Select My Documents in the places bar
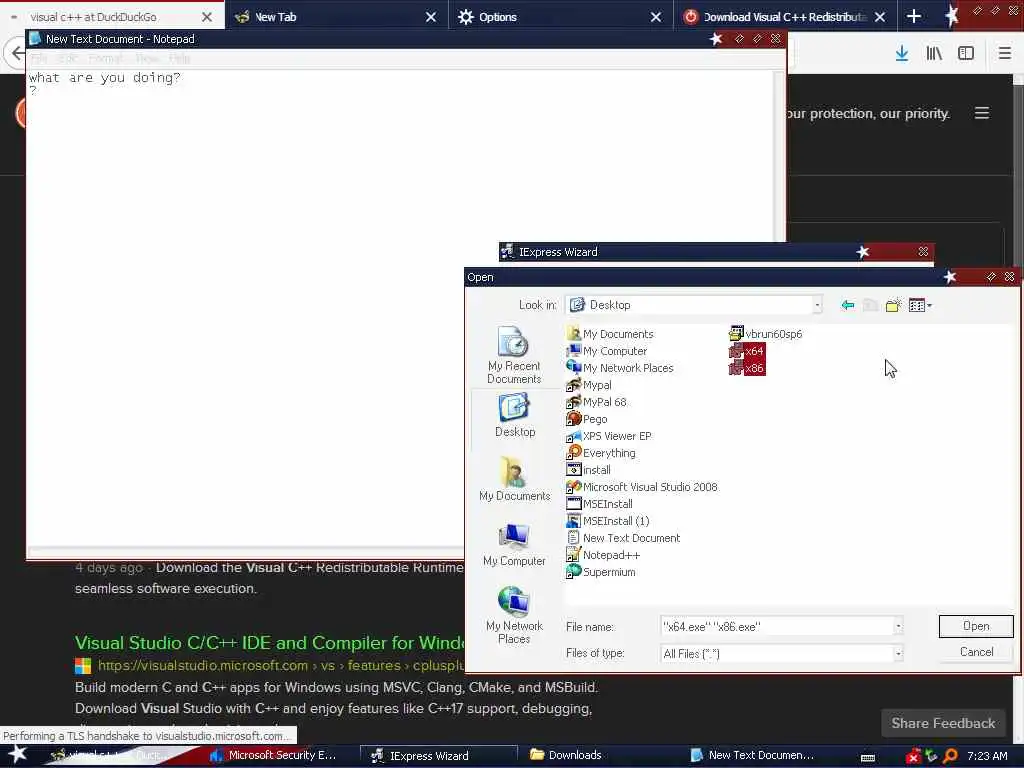This screenshot has height=768, width=1024. [x=515, y=479]
